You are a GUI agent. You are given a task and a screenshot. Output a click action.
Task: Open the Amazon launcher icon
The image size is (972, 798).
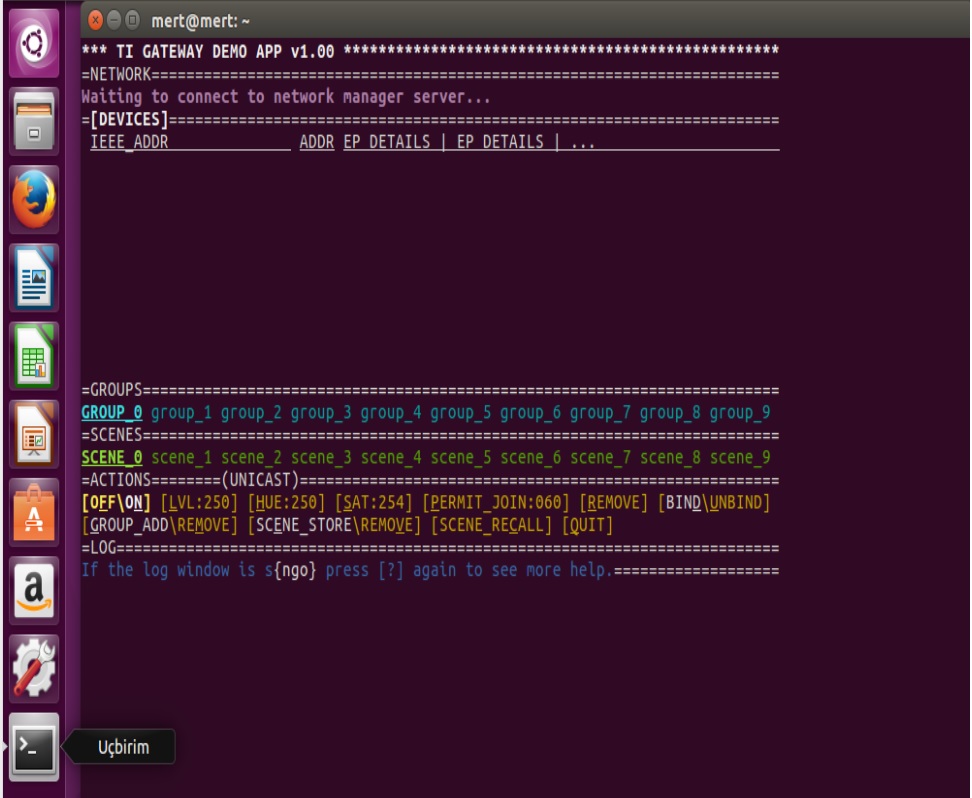(34, 590)
